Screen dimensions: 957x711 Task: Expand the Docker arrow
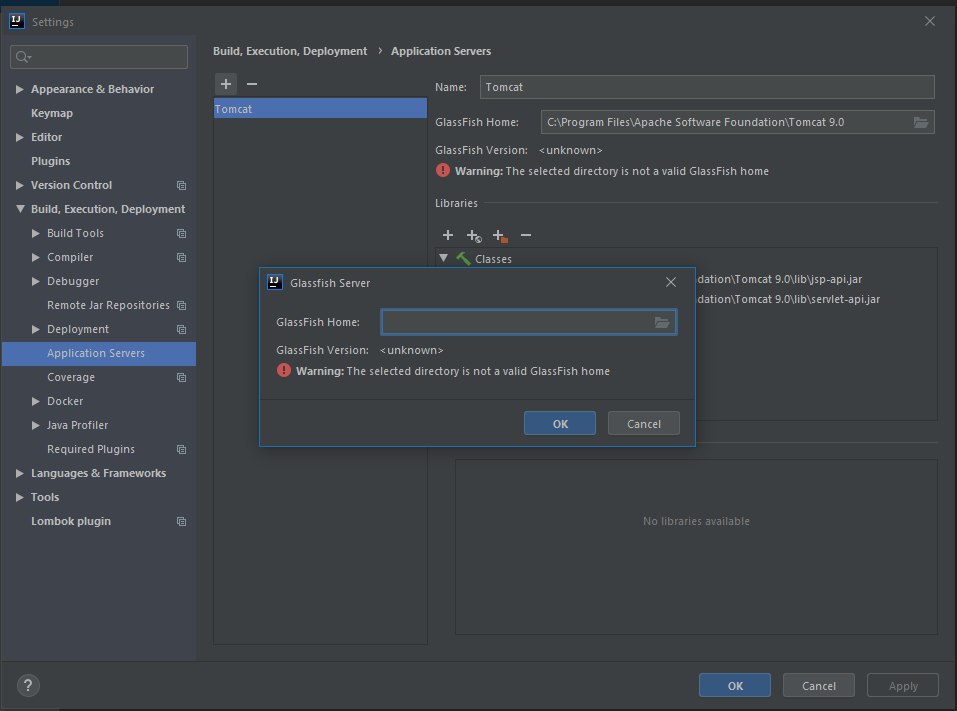[x=35, y=401]
